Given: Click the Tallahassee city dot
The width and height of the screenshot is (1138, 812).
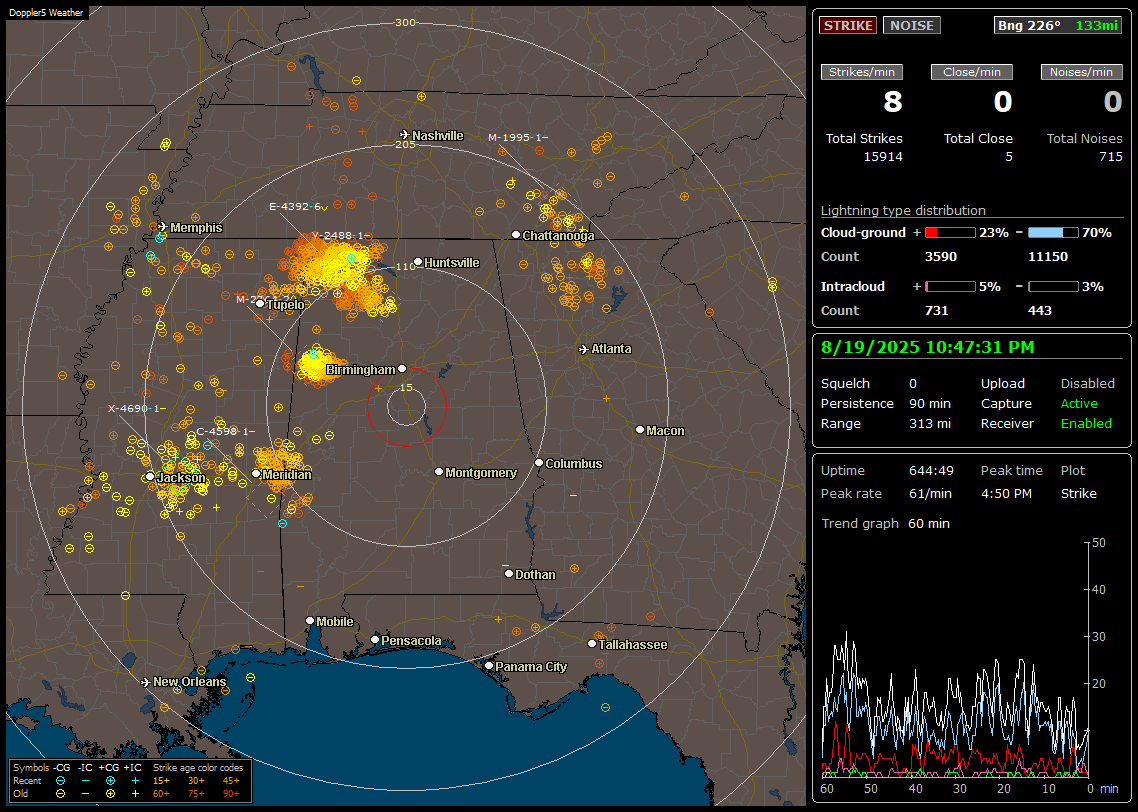Looking at the screenshot, I should click(x=592, y=644).
